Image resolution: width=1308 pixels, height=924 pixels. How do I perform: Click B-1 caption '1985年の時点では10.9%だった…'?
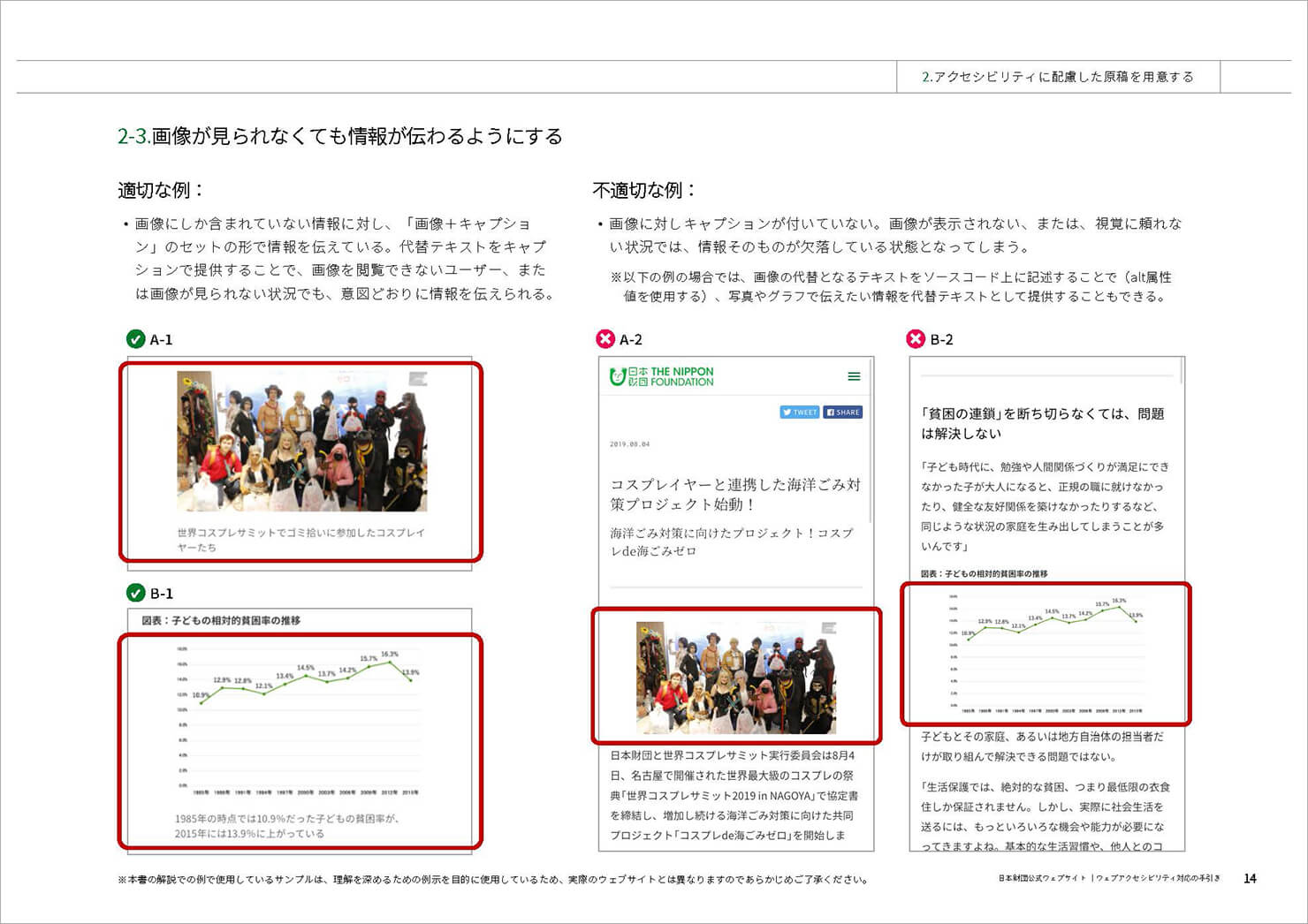coord(287,826)
